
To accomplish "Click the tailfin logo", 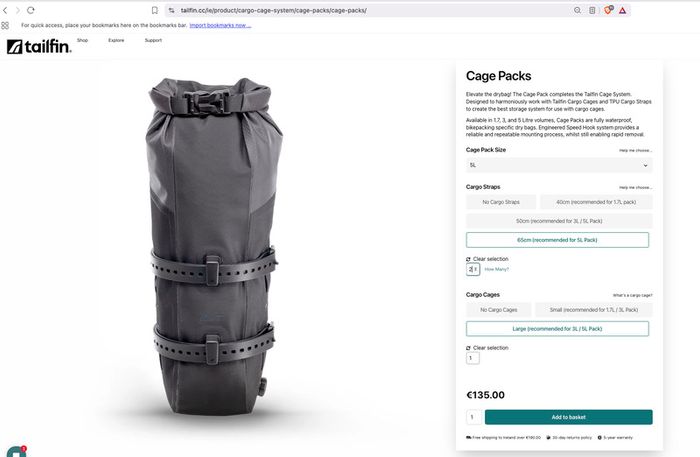I will click(39, 46).
